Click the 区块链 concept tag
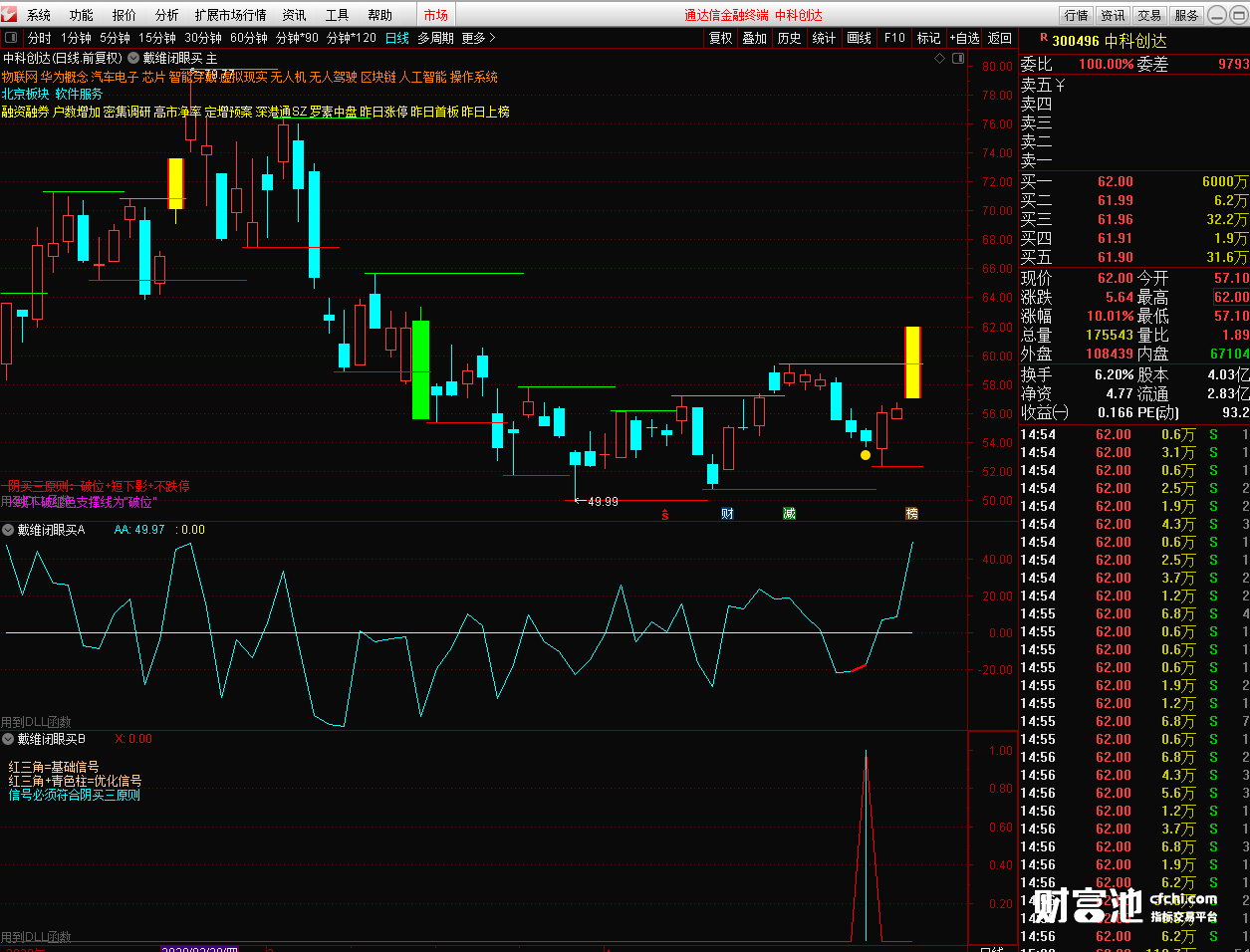 pos(378,77)
